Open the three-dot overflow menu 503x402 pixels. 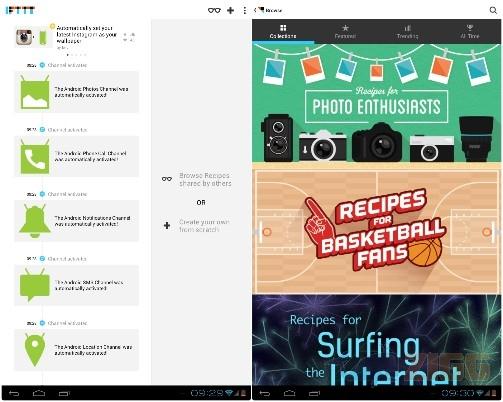[x=245, y=11]
